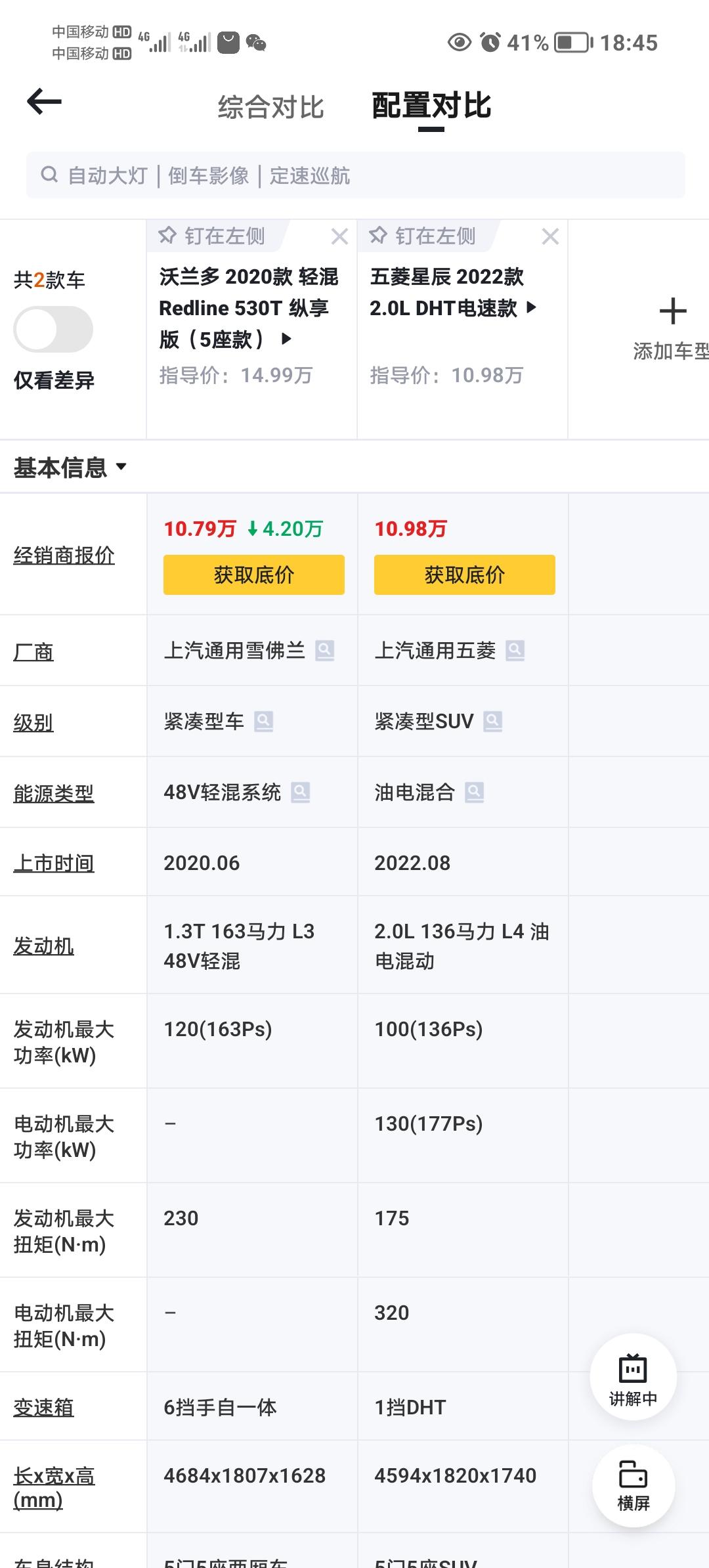Screen dimensions: 709x1568
Task: Look up 油电混合 search icon
Action: pos(475,793)
